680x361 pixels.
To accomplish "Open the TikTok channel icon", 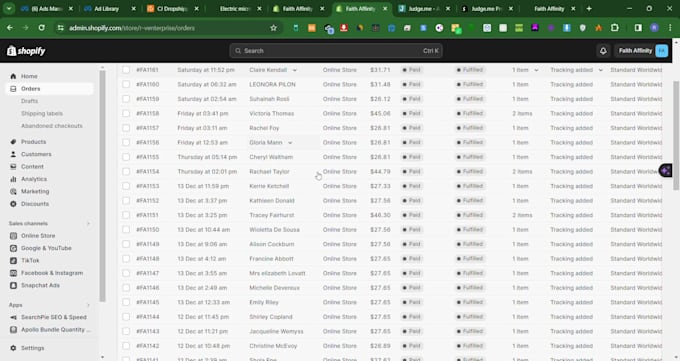I will coord(13,260).
